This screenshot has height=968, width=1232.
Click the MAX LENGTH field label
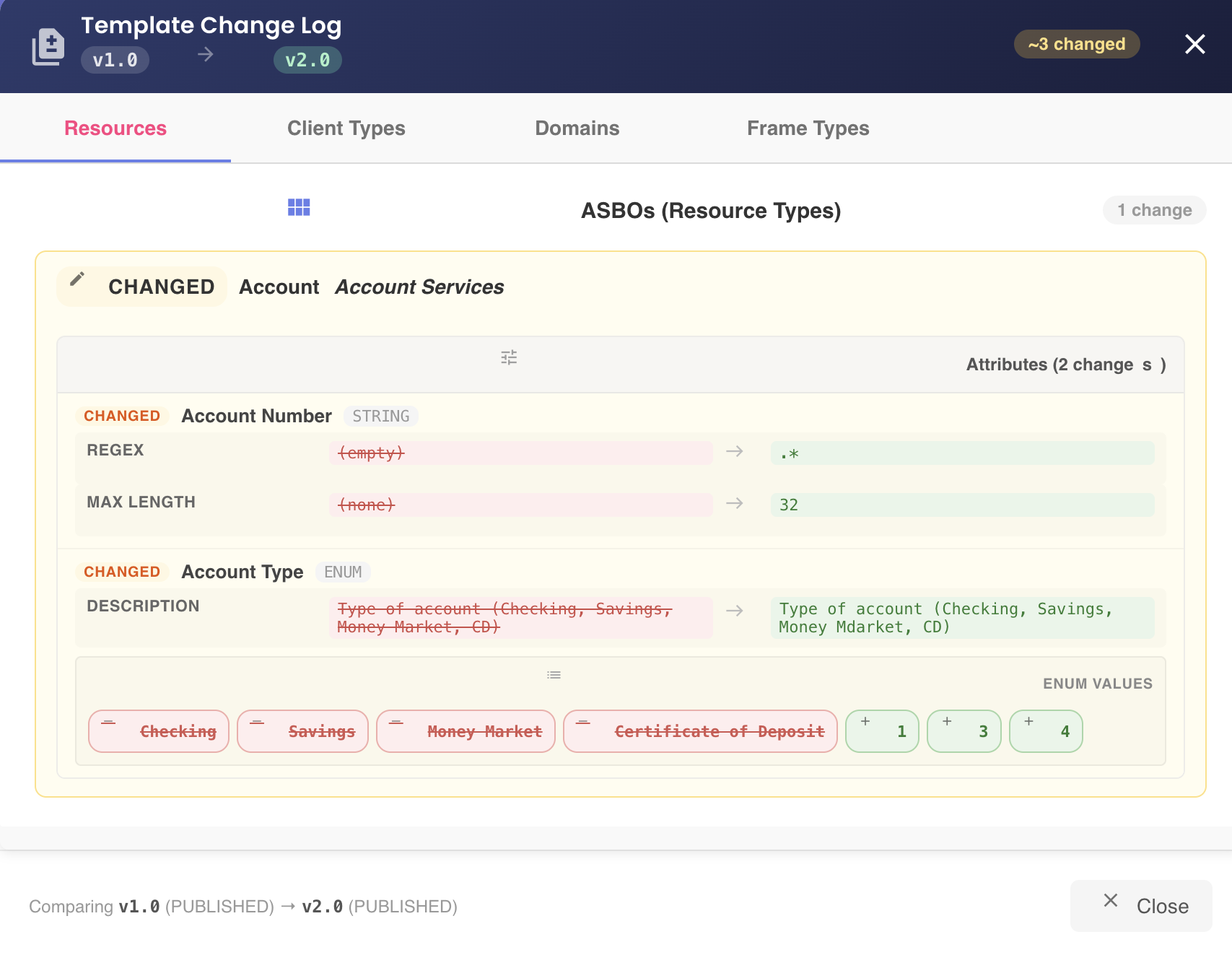[x=141, y=502]
